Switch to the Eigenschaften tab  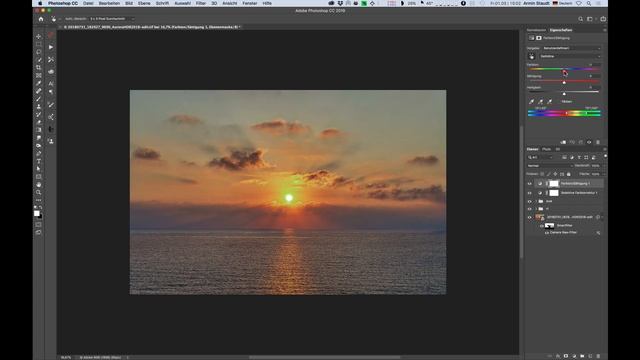(x=561, y=30)
